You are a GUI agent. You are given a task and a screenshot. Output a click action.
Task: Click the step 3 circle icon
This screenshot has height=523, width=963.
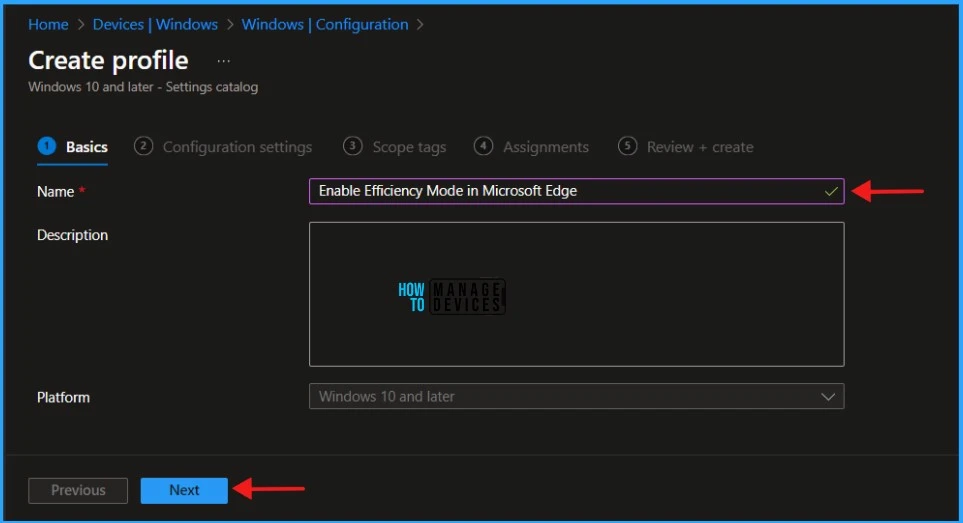tap(353, 146)
